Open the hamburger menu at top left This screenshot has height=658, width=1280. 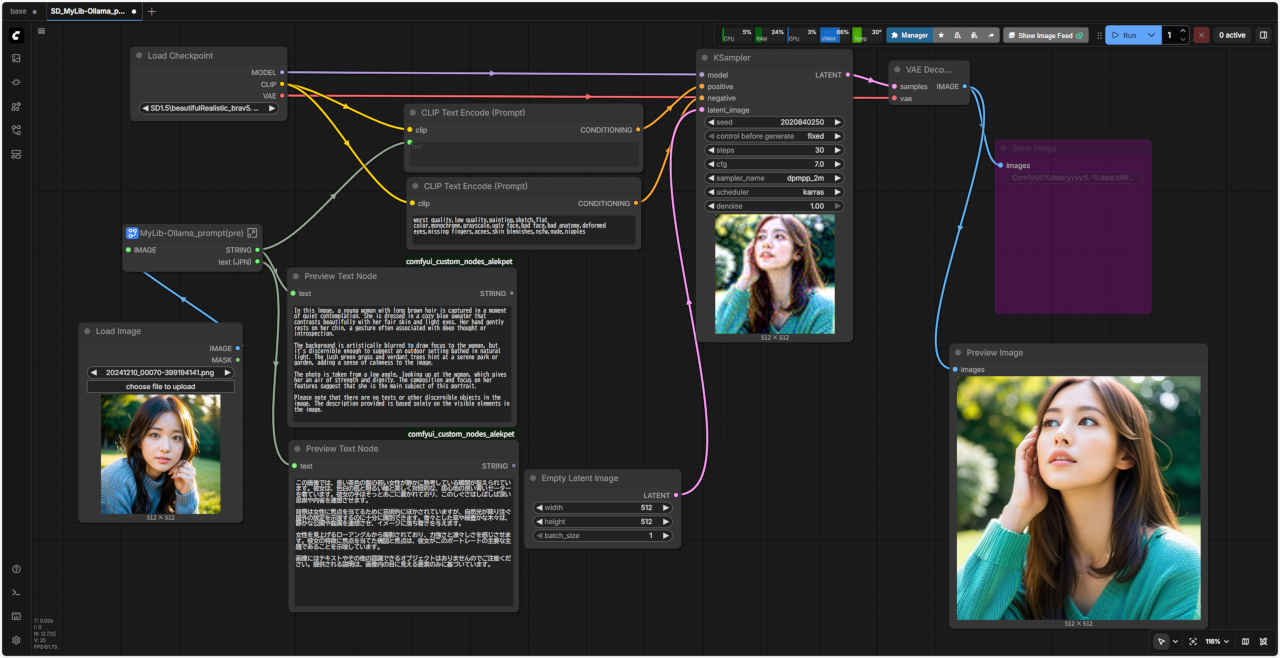(41, 31)
